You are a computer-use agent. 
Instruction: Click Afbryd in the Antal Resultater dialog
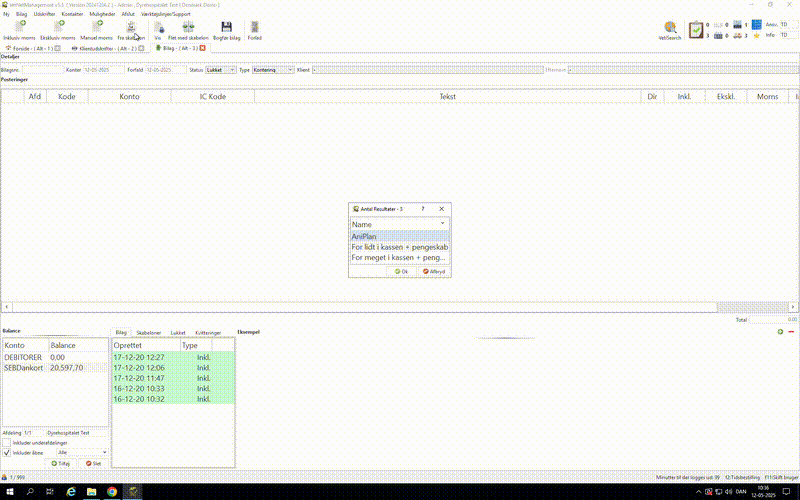coord(434,271)
